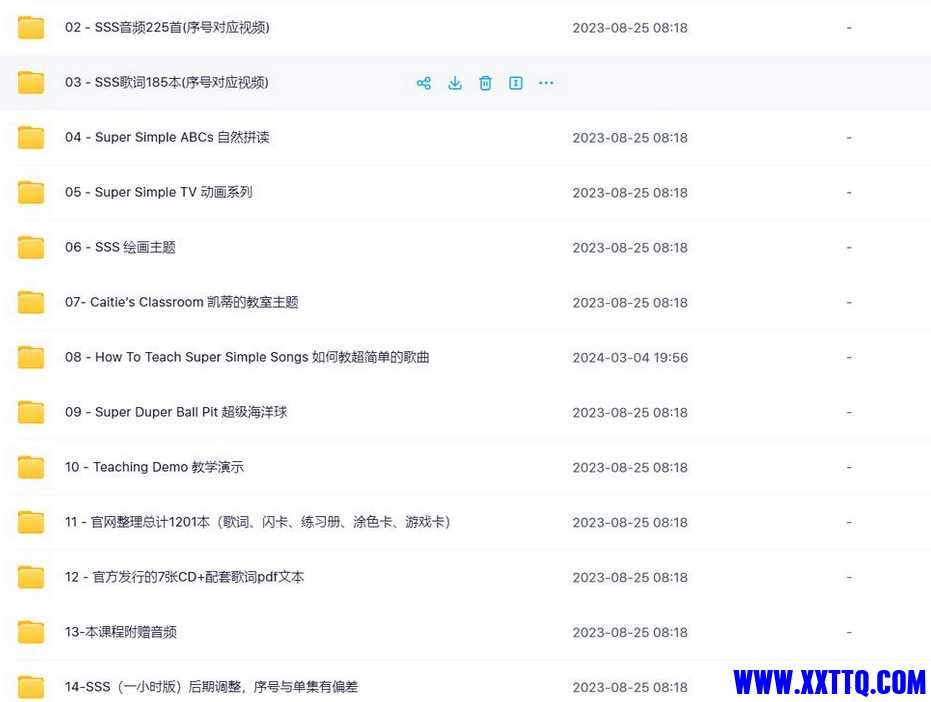The height and width of the screenshot is (702, 931).
Task: Click date 2023-08-25 08:18 of 04 - Super Simple ABCs
Action: click(x=631, y=138)
